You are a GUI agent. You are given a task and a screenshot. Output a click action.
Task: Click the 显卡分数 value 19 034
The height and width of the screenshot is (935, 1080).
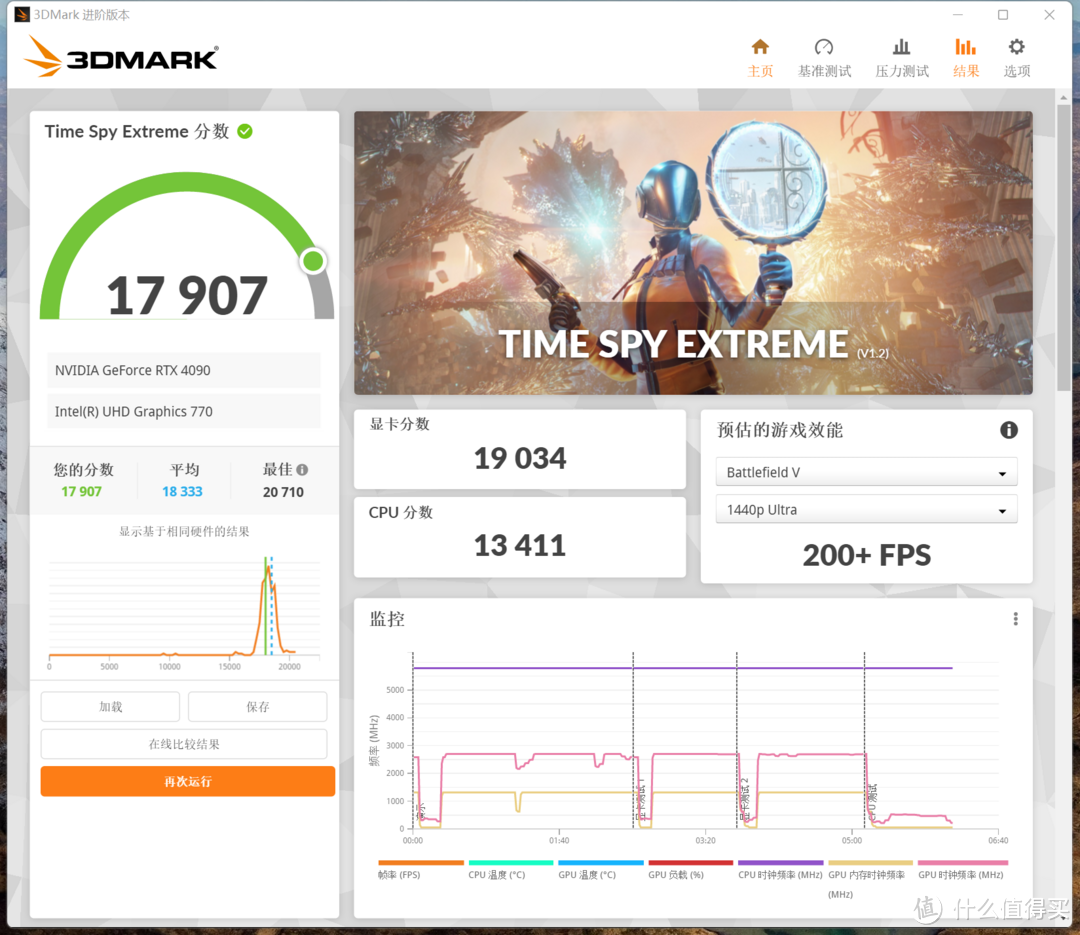pos(520,458)
